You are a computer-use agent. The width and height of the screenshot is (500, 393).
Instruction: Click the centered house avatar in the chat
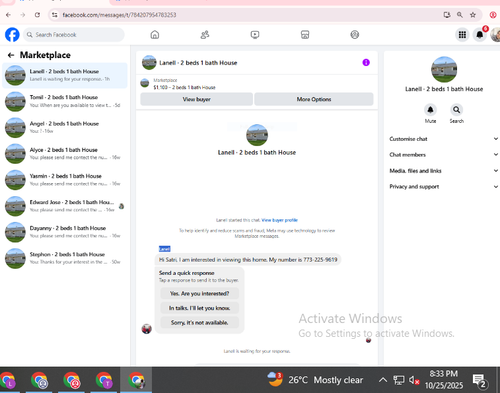[257, 135]
